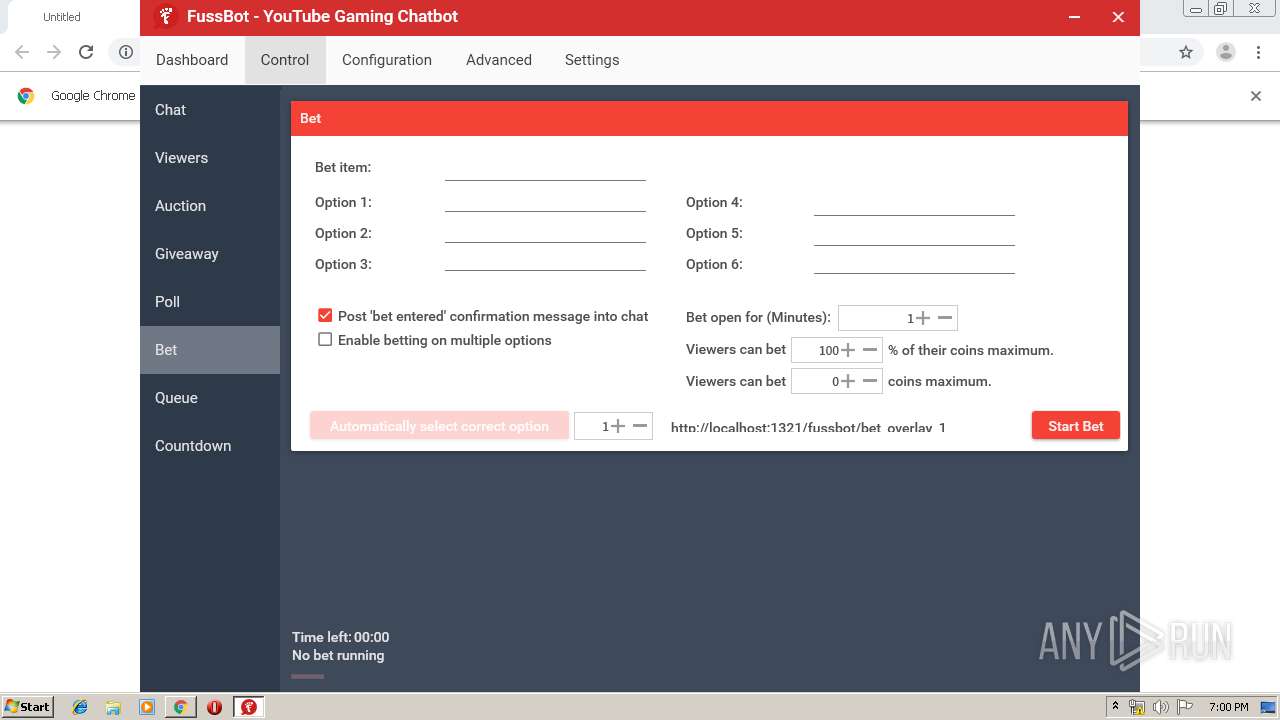Screen dimensions: 1280x720
Task: Open media player taskbar icon
Action: click(147, 707)
